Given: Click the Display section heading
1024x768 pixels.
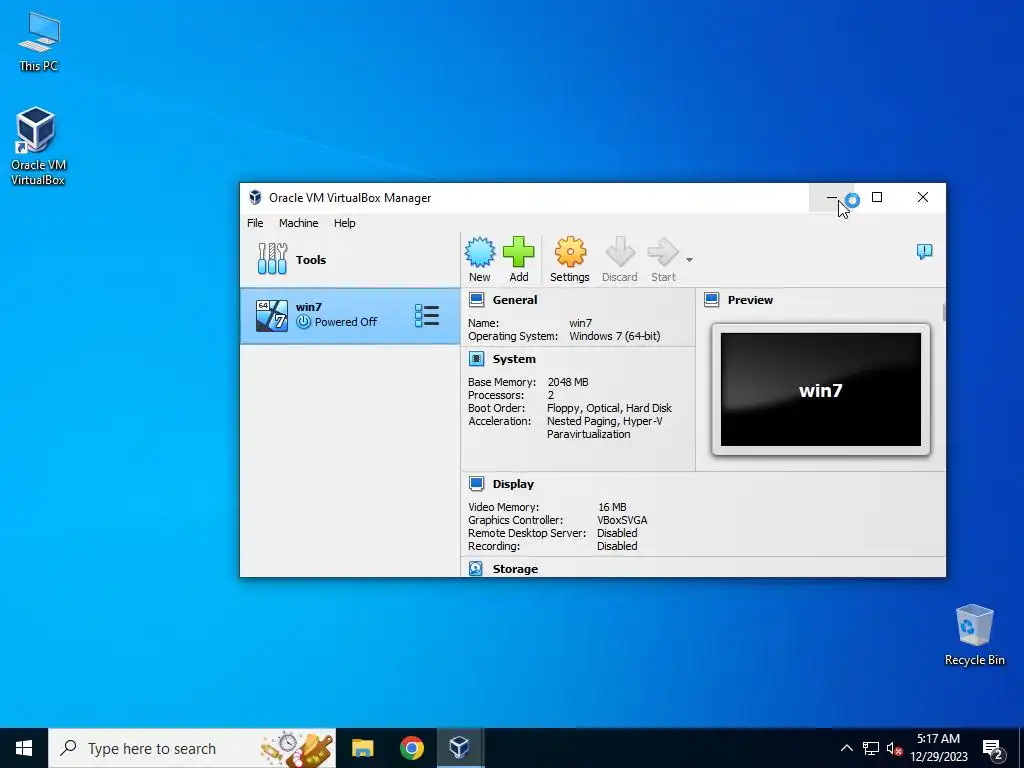Looking at the screenshot, I should click(x=513, y=484).
